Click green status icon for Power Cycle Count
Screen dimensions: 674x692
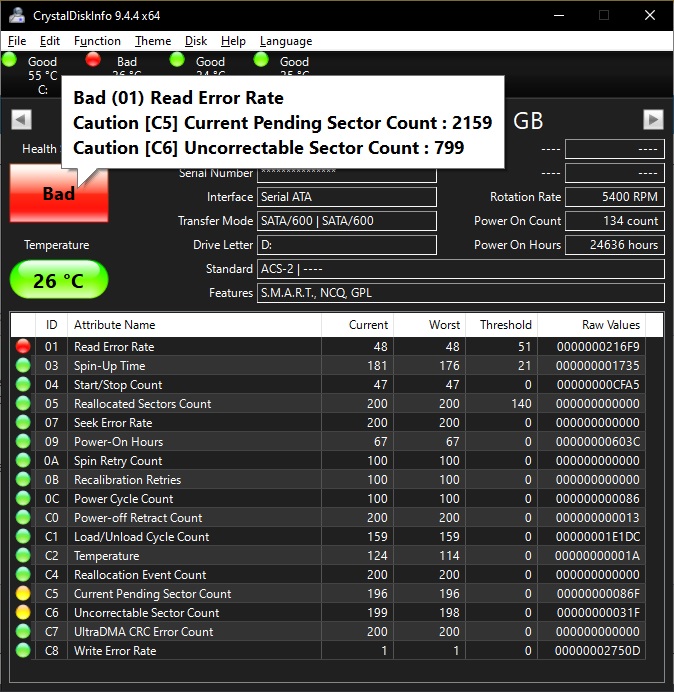(x=23, y=498)
